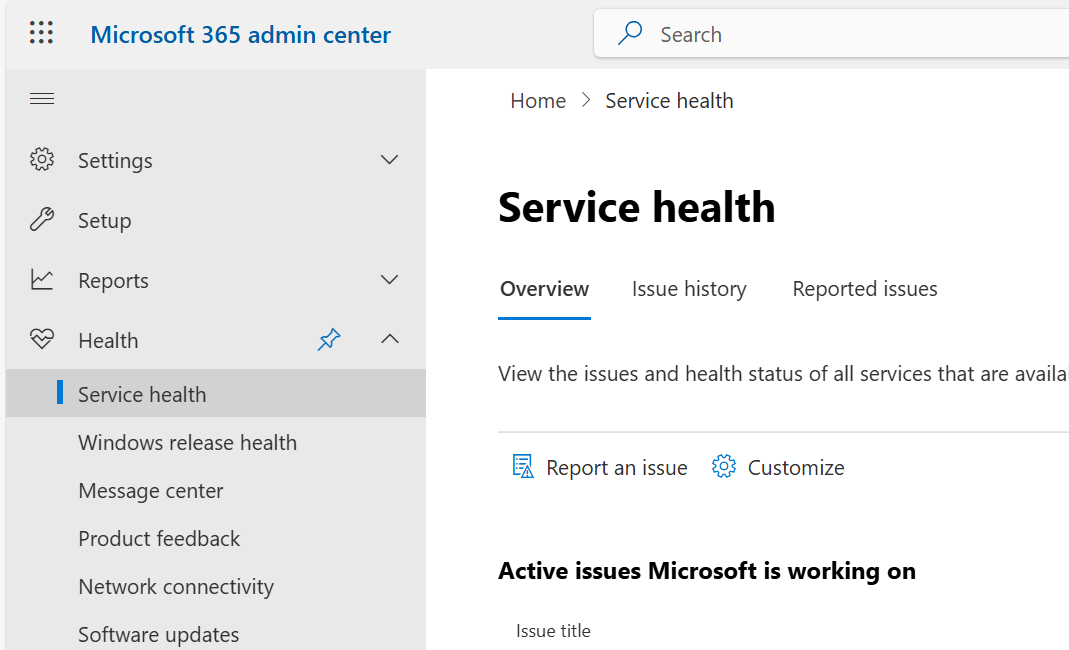Unpin the Health section pin icon
Image resolution: width=1069 pixels, height=650 pixels.
pos(329,340)
